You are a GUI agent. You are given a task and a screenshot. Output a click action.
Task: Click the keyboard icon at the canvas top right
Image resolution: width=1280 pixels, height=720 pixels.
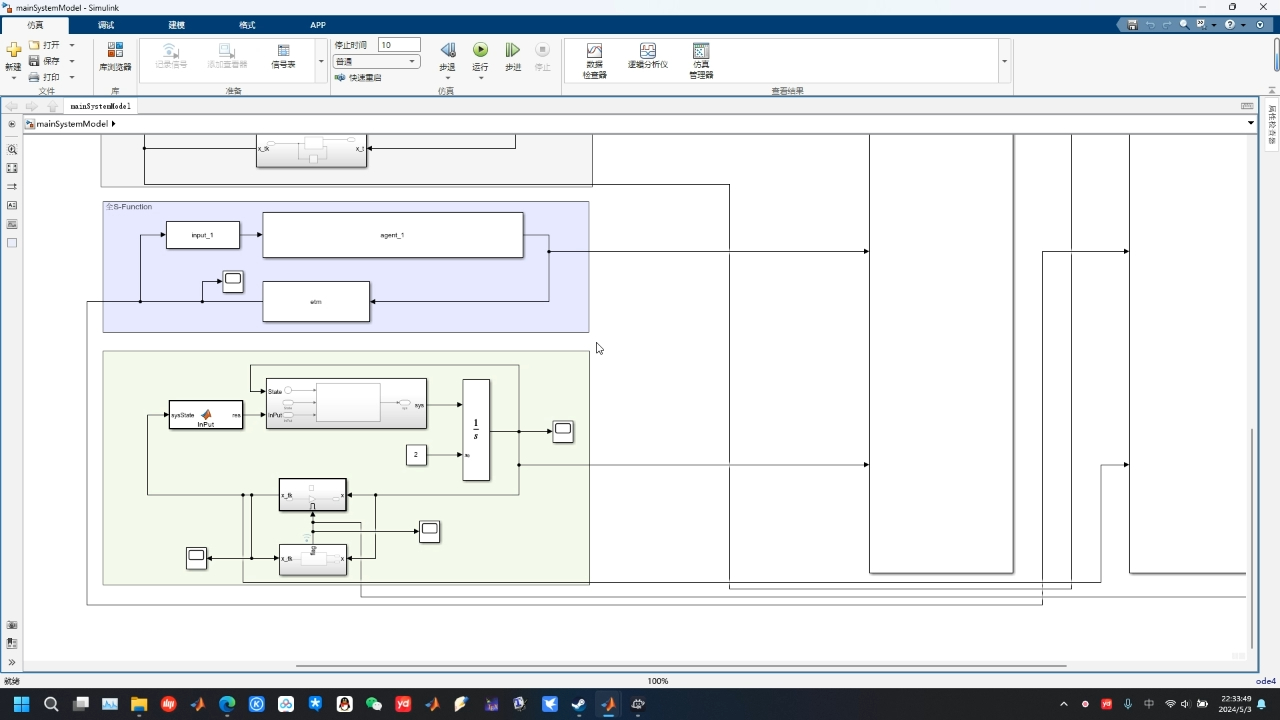click(x=1247, y=105)
